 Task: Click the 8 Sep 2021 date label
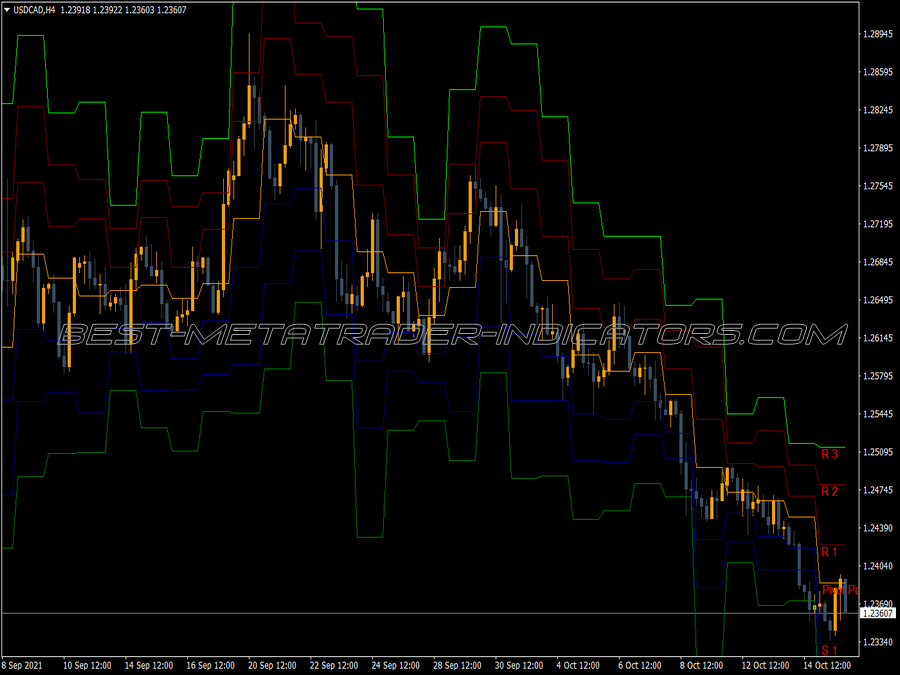pos(22,665)
